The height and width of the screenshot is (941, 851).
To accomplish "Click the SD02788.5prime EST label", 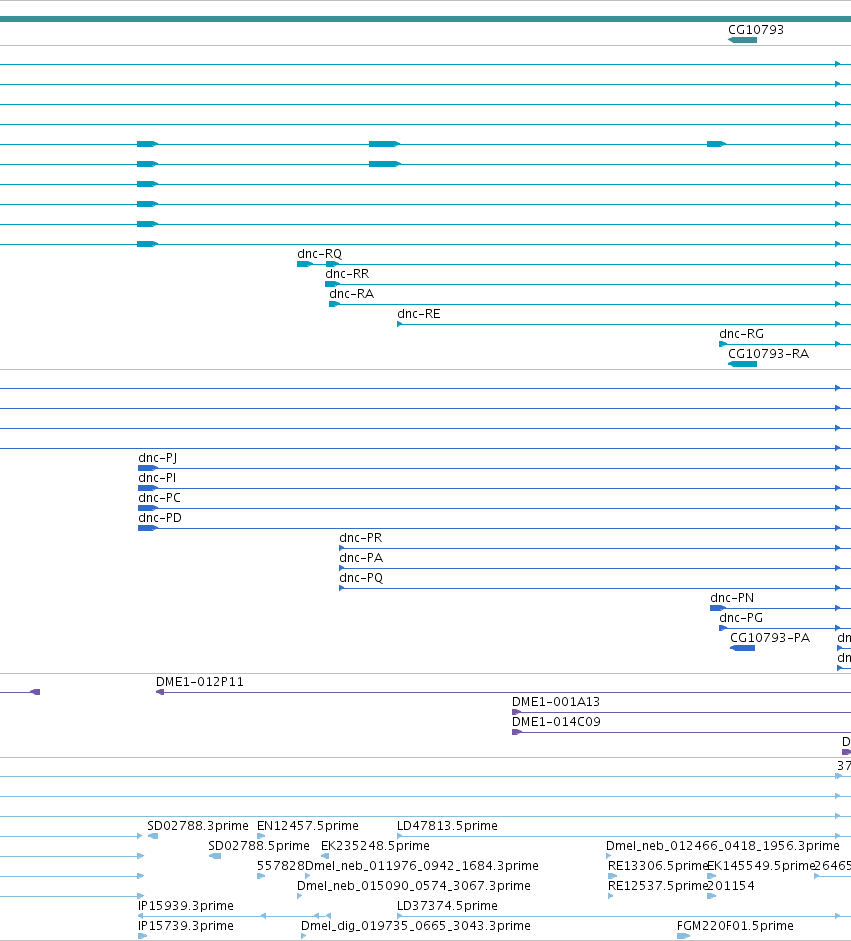I will coord(259,846).
